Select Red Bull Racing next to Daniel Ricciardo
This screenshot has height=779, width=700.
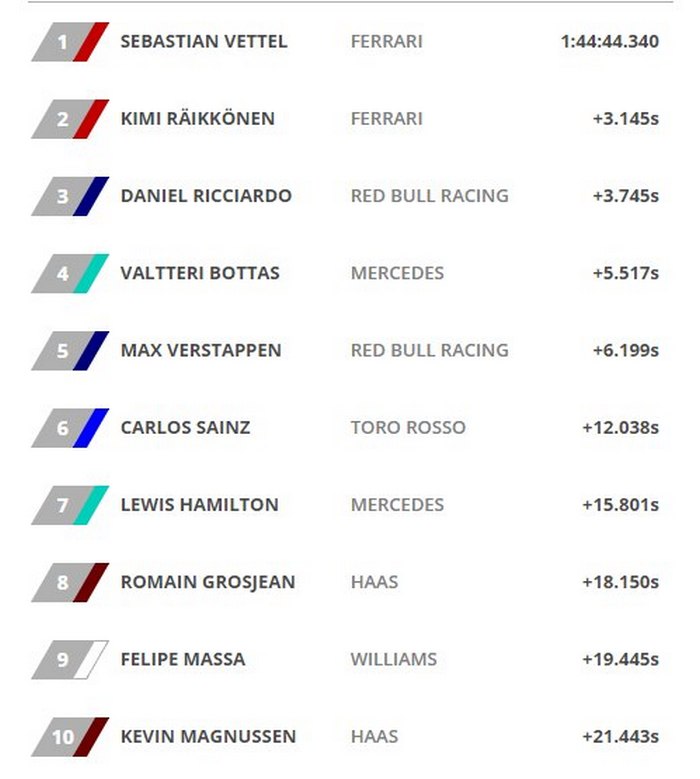point(429,196)
